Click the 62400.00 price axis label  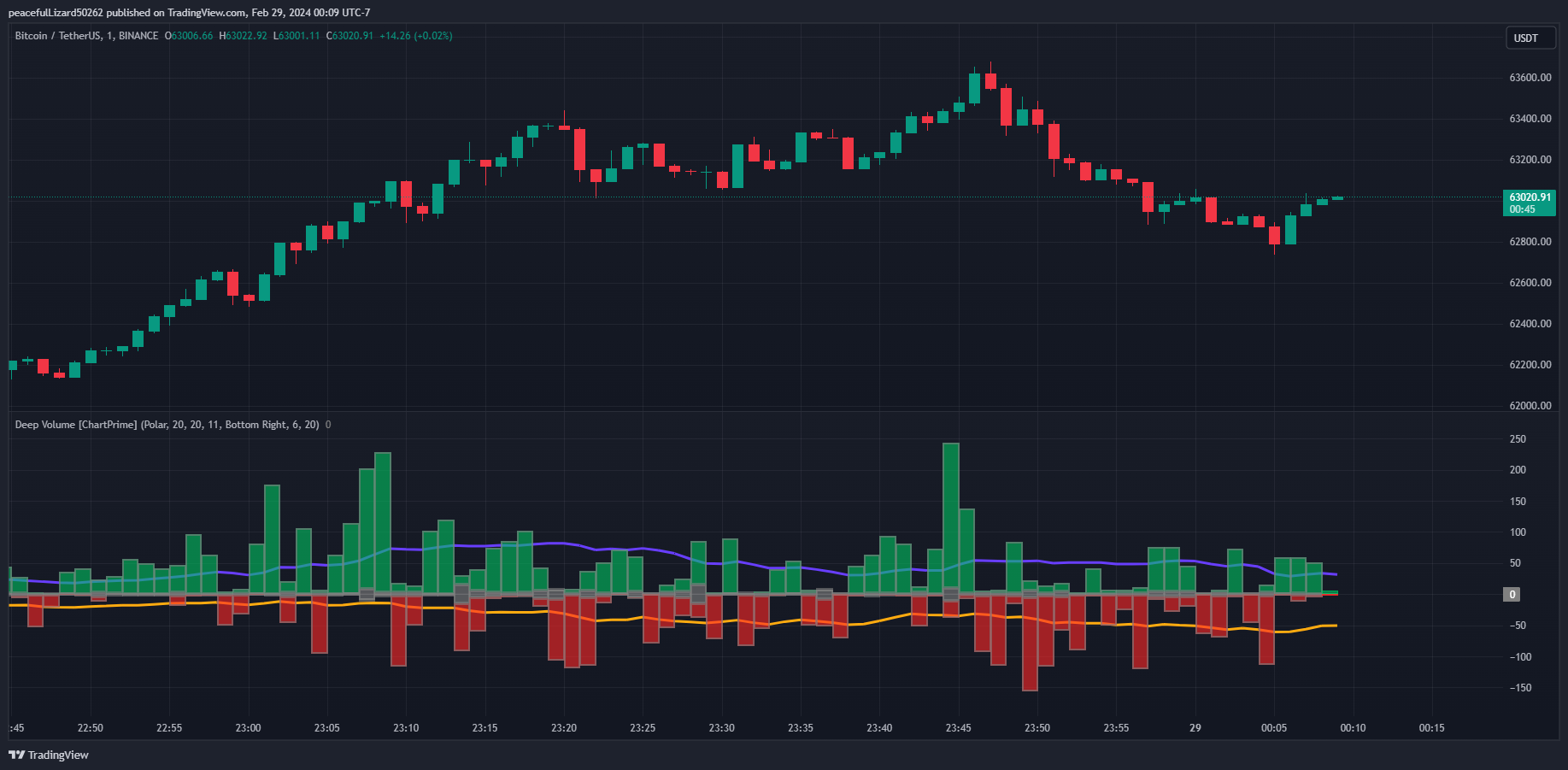[1530, 324]
